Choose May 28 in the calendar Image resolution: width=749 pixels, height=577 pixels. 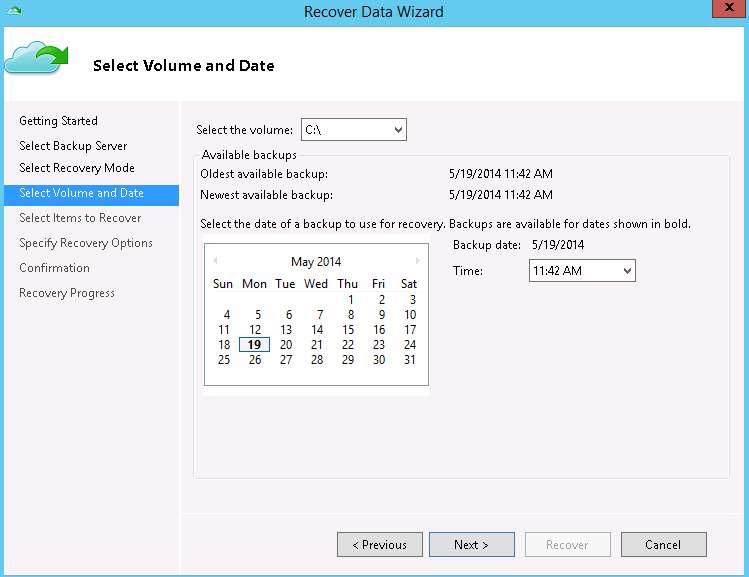pos(317,360)
